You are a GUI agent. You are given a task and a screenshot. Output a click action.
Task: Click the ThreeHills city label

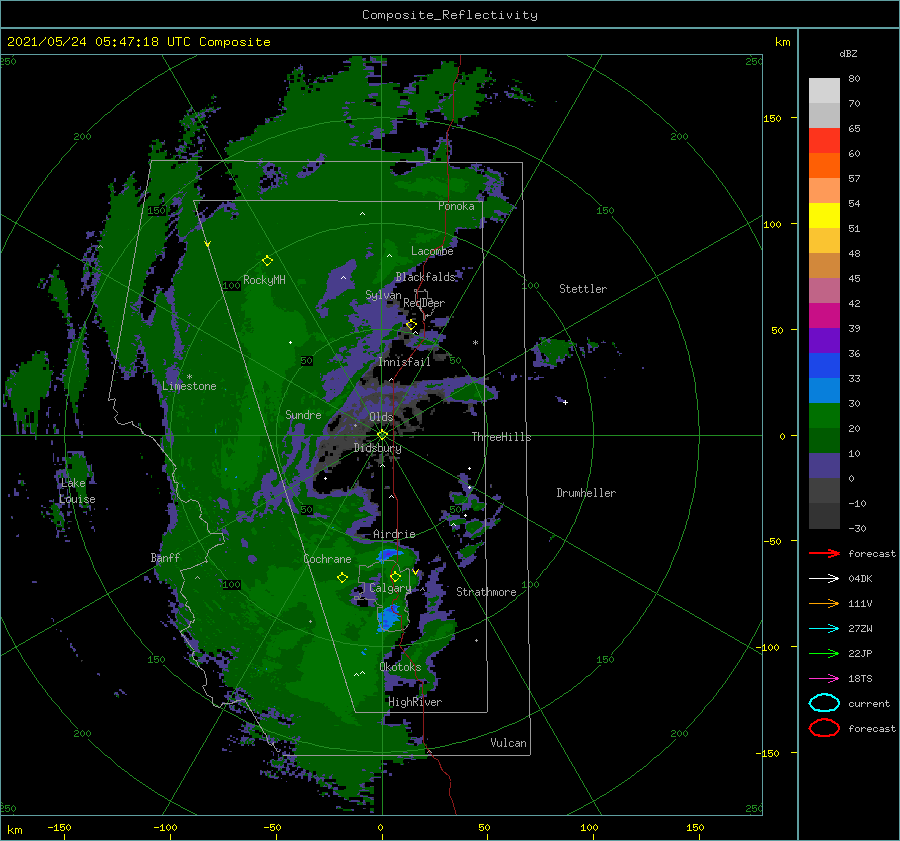[502, 437]
